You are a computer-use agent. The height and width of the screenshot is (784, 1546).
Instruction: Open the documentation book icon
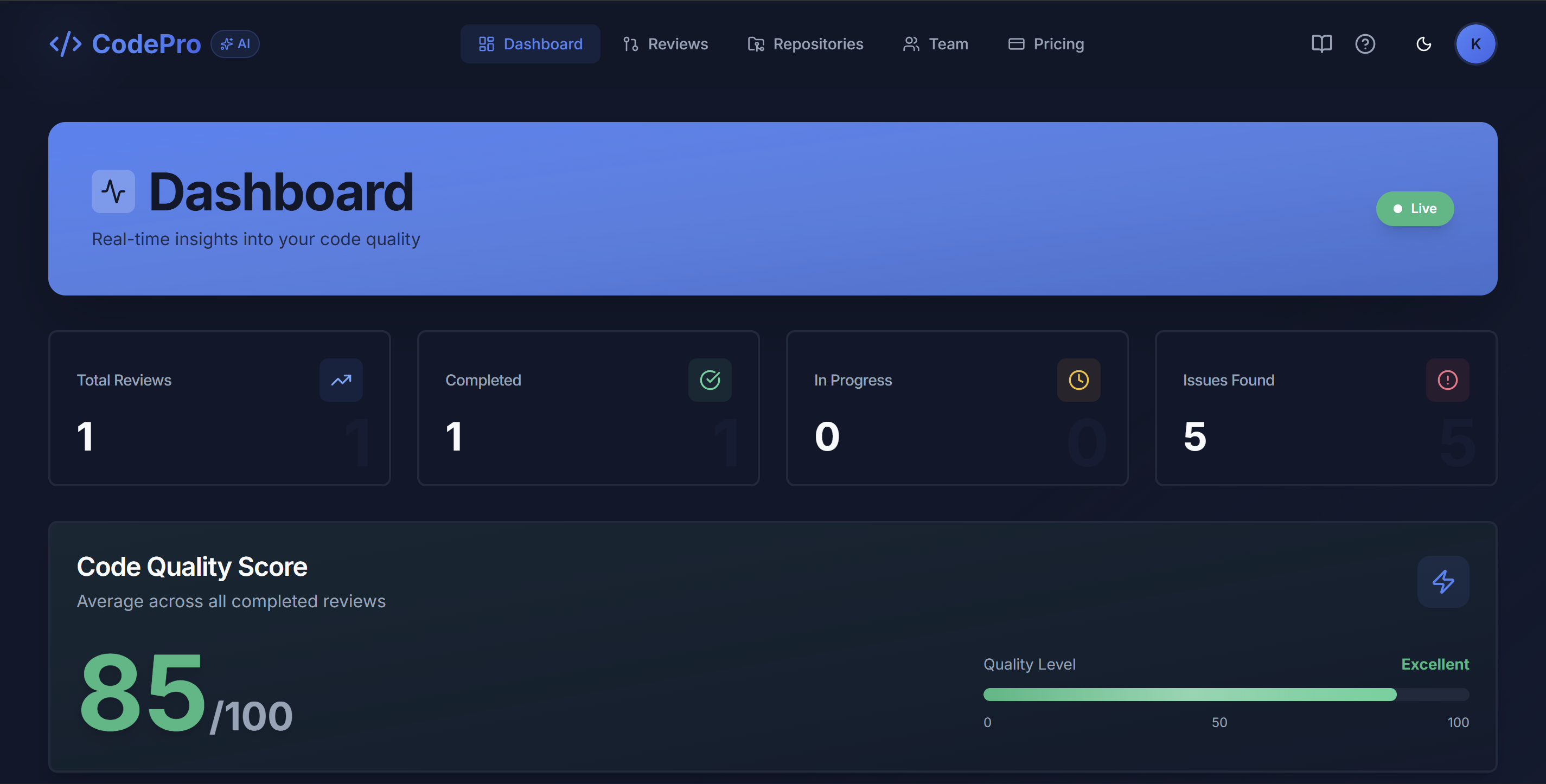click(x=1321, y=44)
